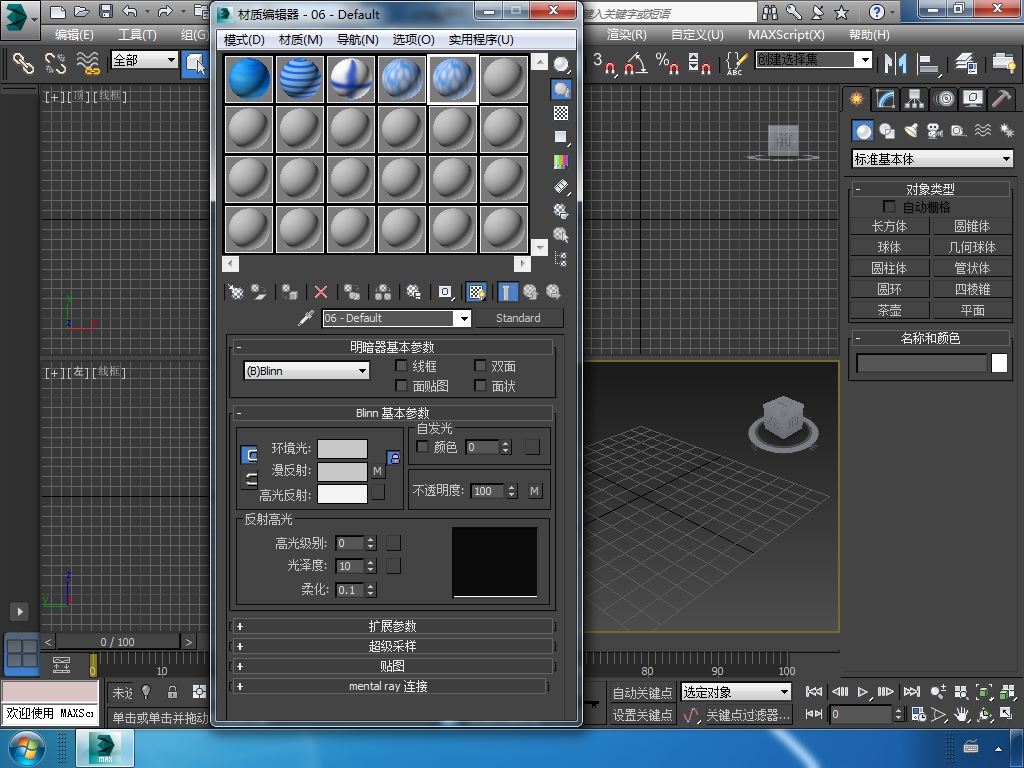Open the Utilities hammer panel tab
The height and width of the screenshot is (768, 1024).
[x=1000, y=99]
